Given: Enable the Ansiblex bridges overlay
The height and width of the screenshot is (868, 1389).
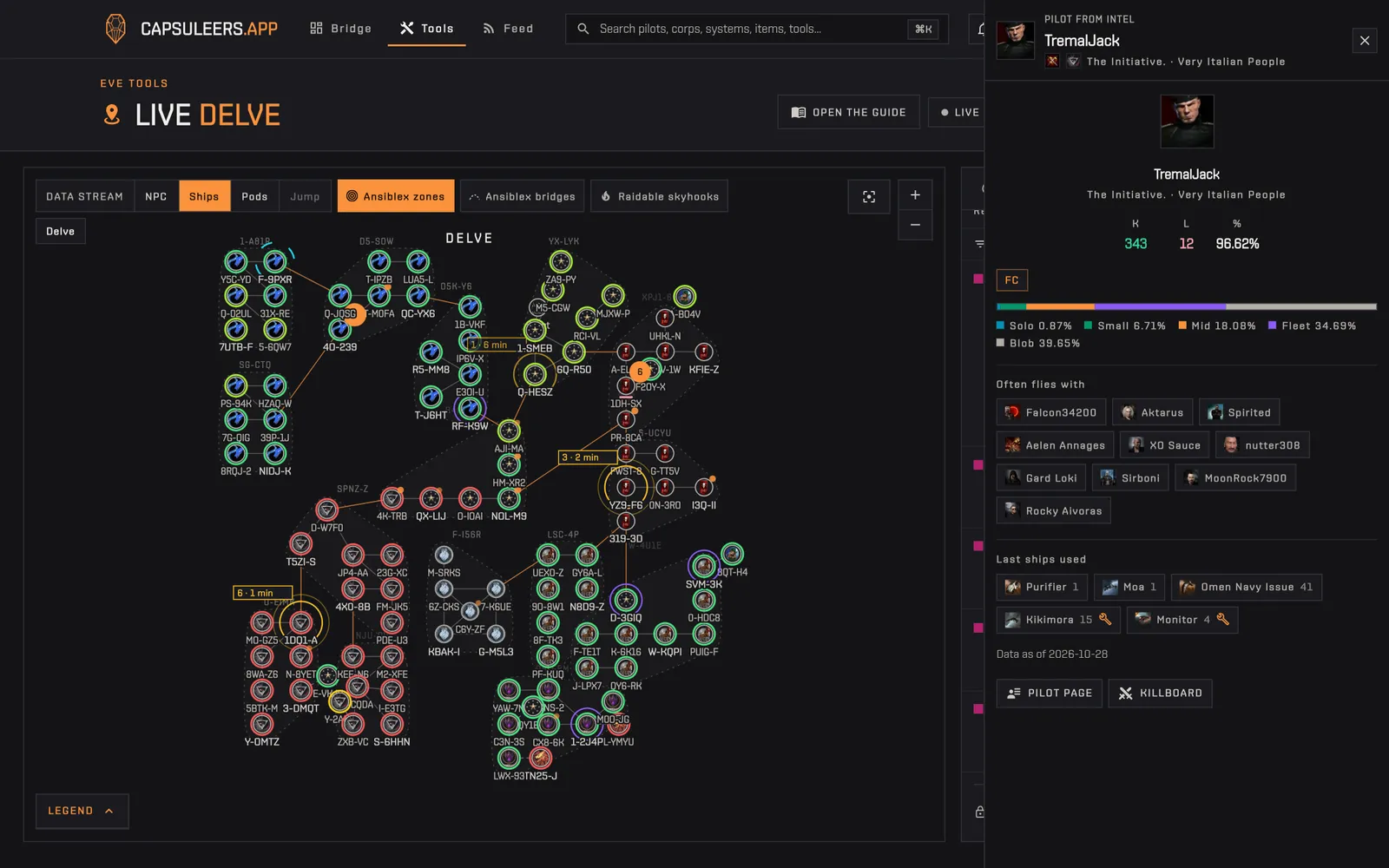Looking at the screenshot, I should (523, 196).
